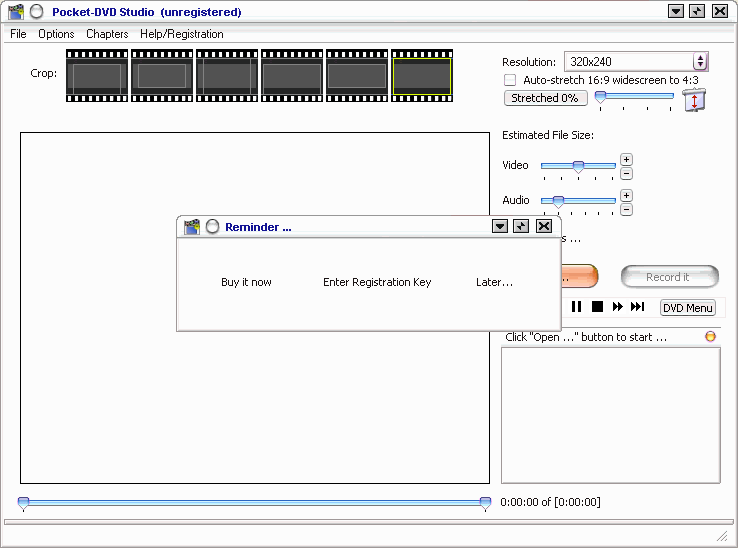
Task: Click the DVD Menu button
Action: 688,308
